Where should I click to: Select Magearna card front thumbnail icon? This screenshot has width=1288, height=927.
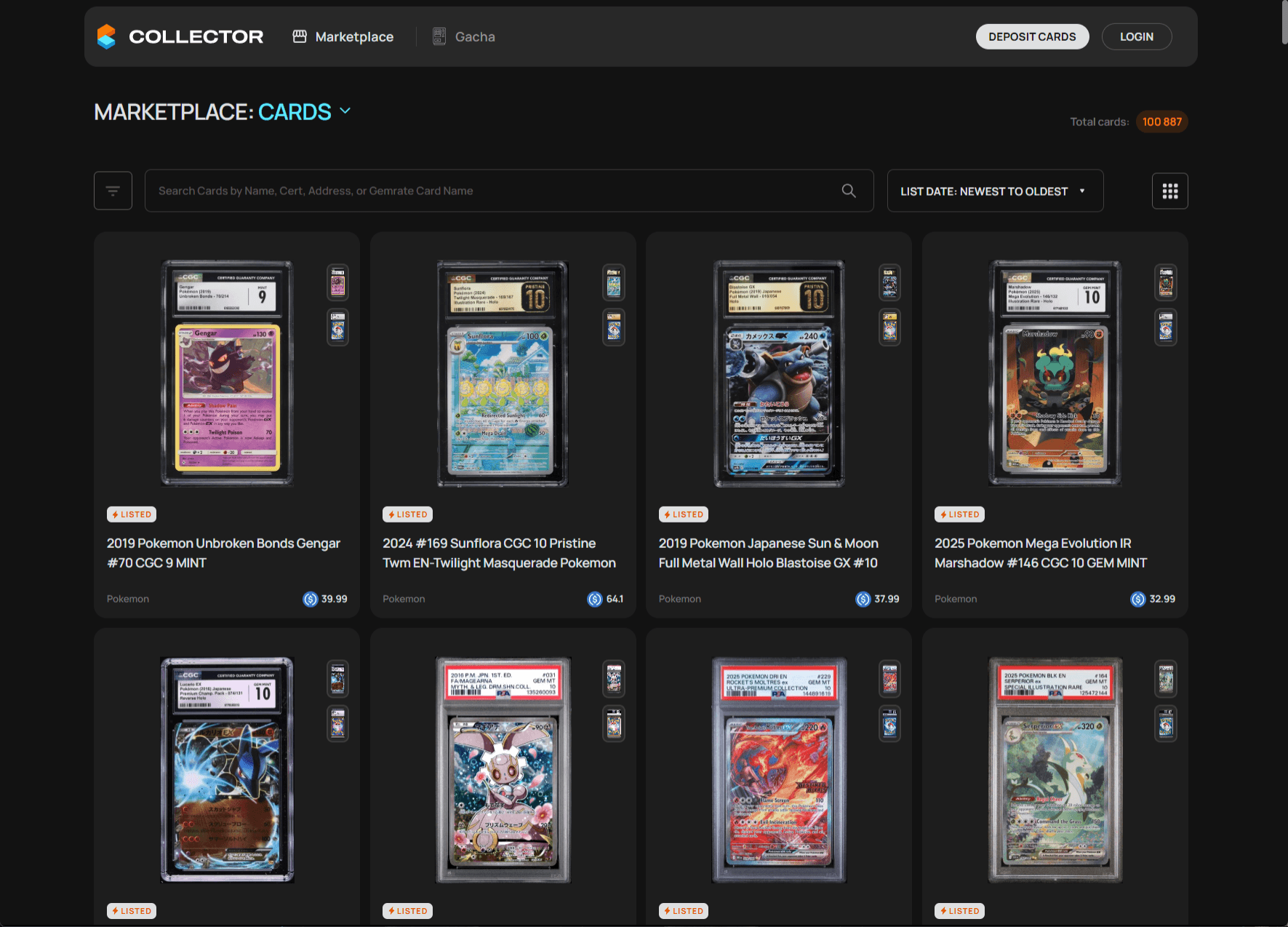click(614, 679)
